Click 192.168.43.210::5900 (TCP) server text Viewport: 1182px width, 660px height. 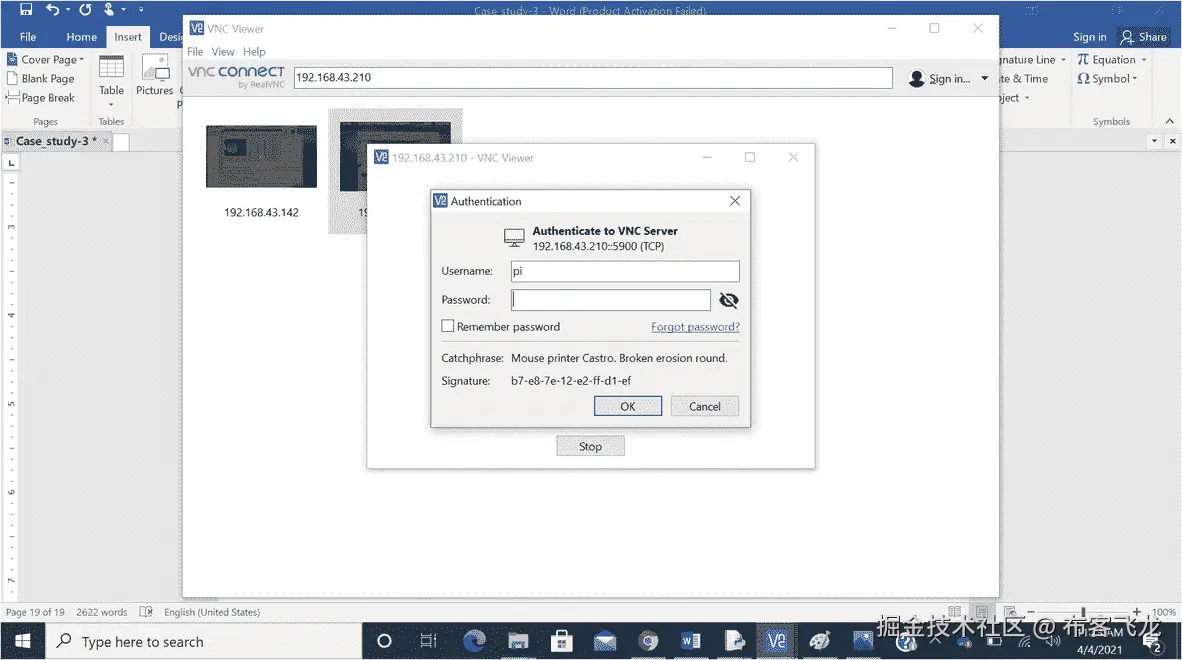pos(599,246)
